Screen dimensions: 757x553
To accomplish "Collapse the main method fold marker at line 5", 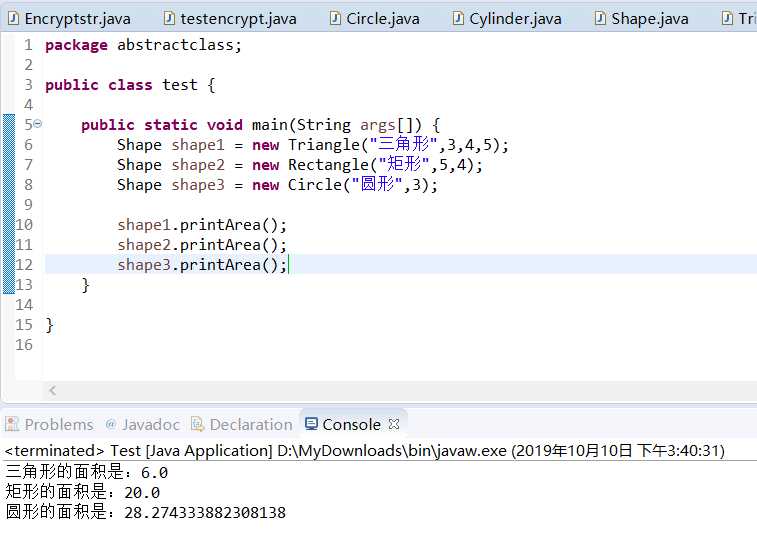I will [38, 124].
